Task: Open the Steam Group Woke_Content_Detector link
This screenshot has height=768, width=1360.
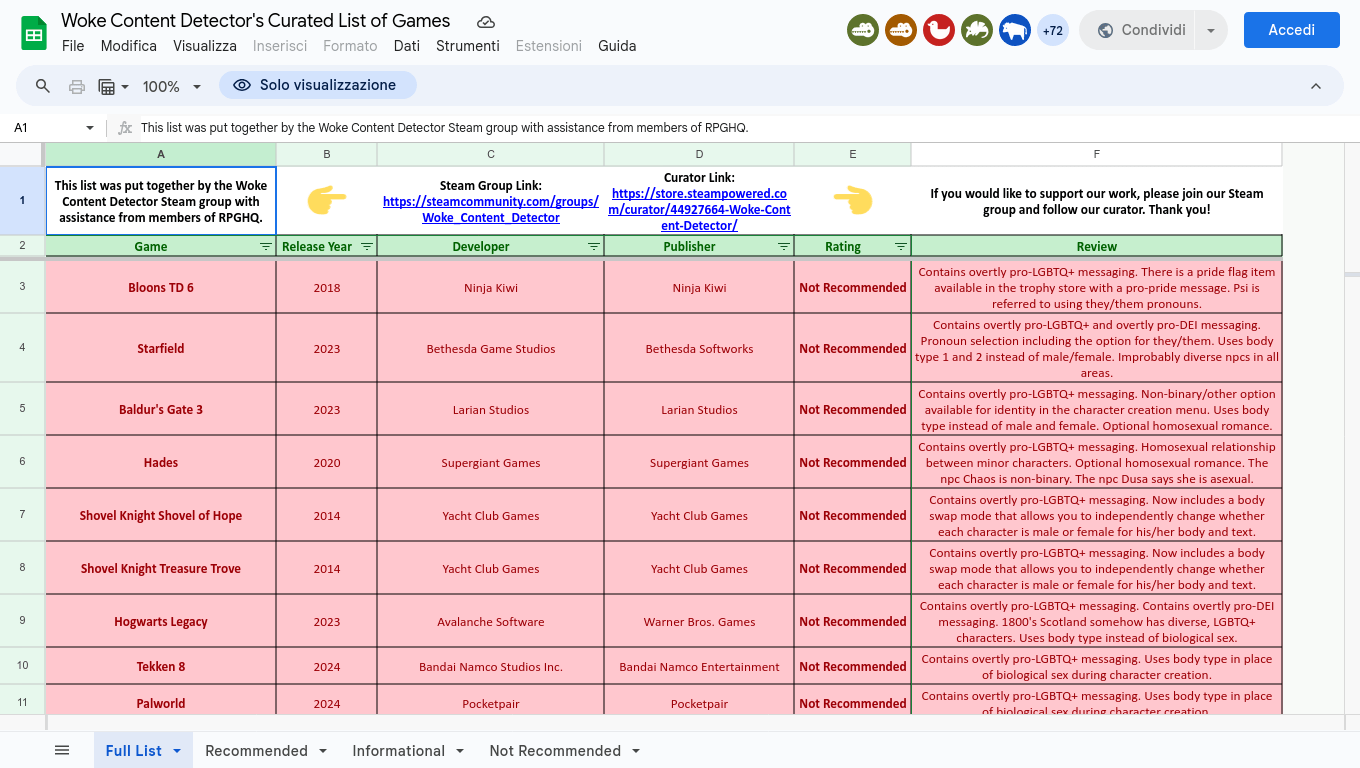Action: 491,209
